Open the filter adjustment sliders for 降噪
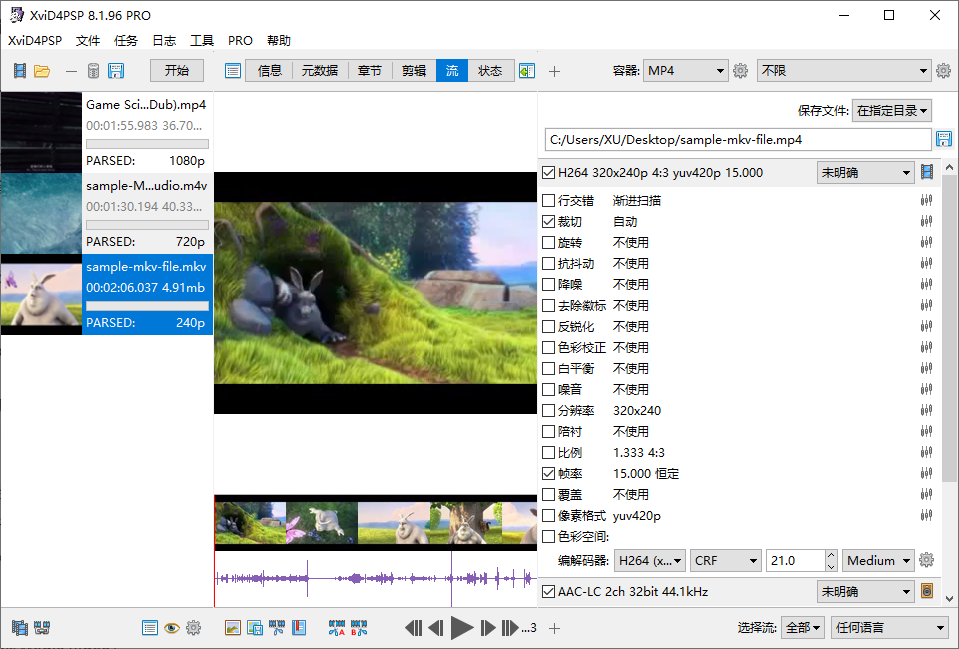The height and width of the screenshot is (649, 959). pyautogui.click(x=926, y=284)
